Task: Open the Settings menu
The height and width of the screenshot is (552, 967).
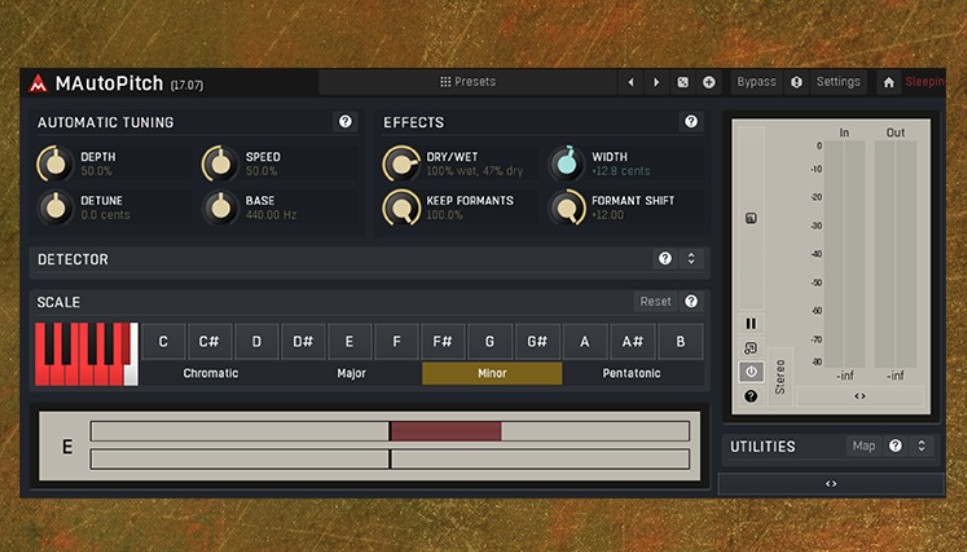Action: click(x=838, y=82)
